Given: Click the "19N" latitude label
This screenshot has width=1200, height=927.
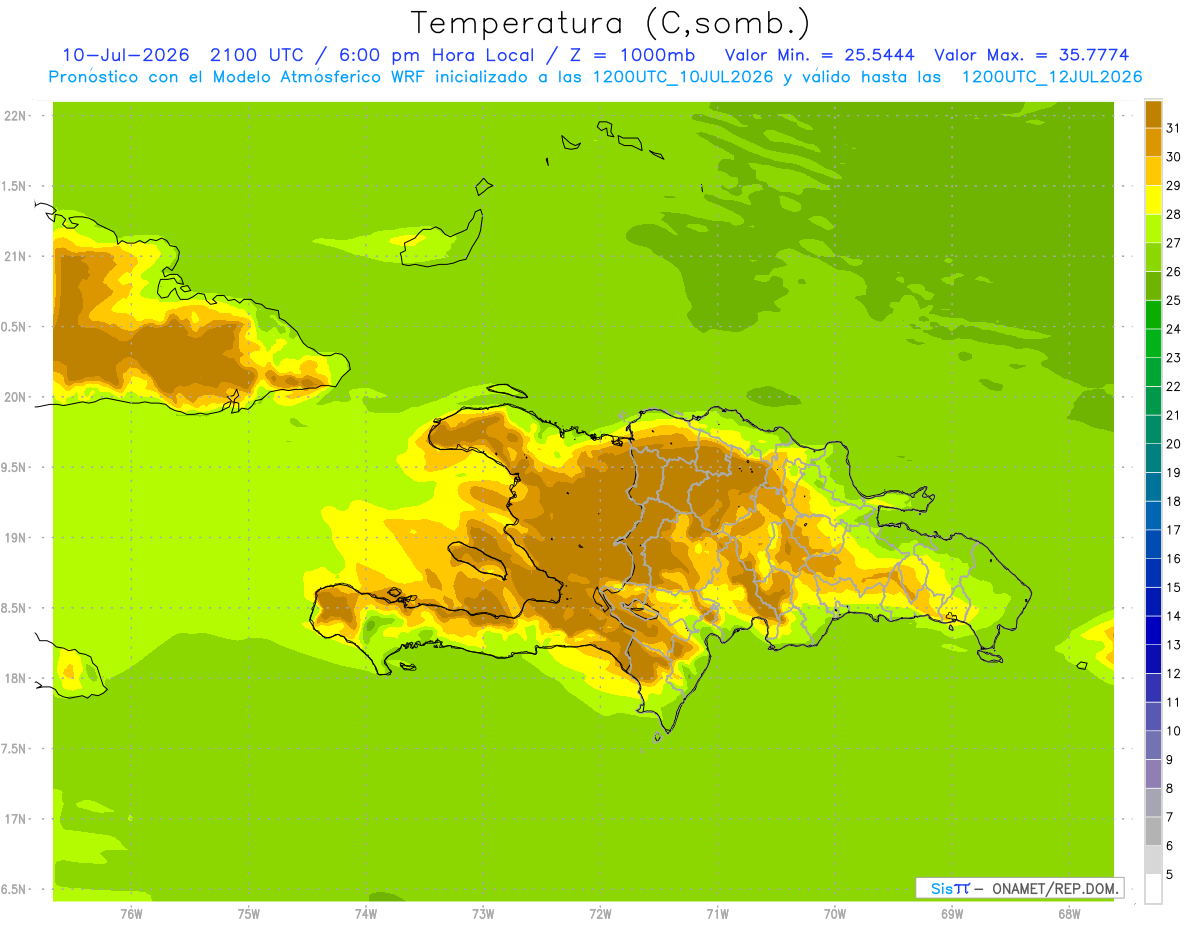Looking at the screenshot, I should pos(16,537).
